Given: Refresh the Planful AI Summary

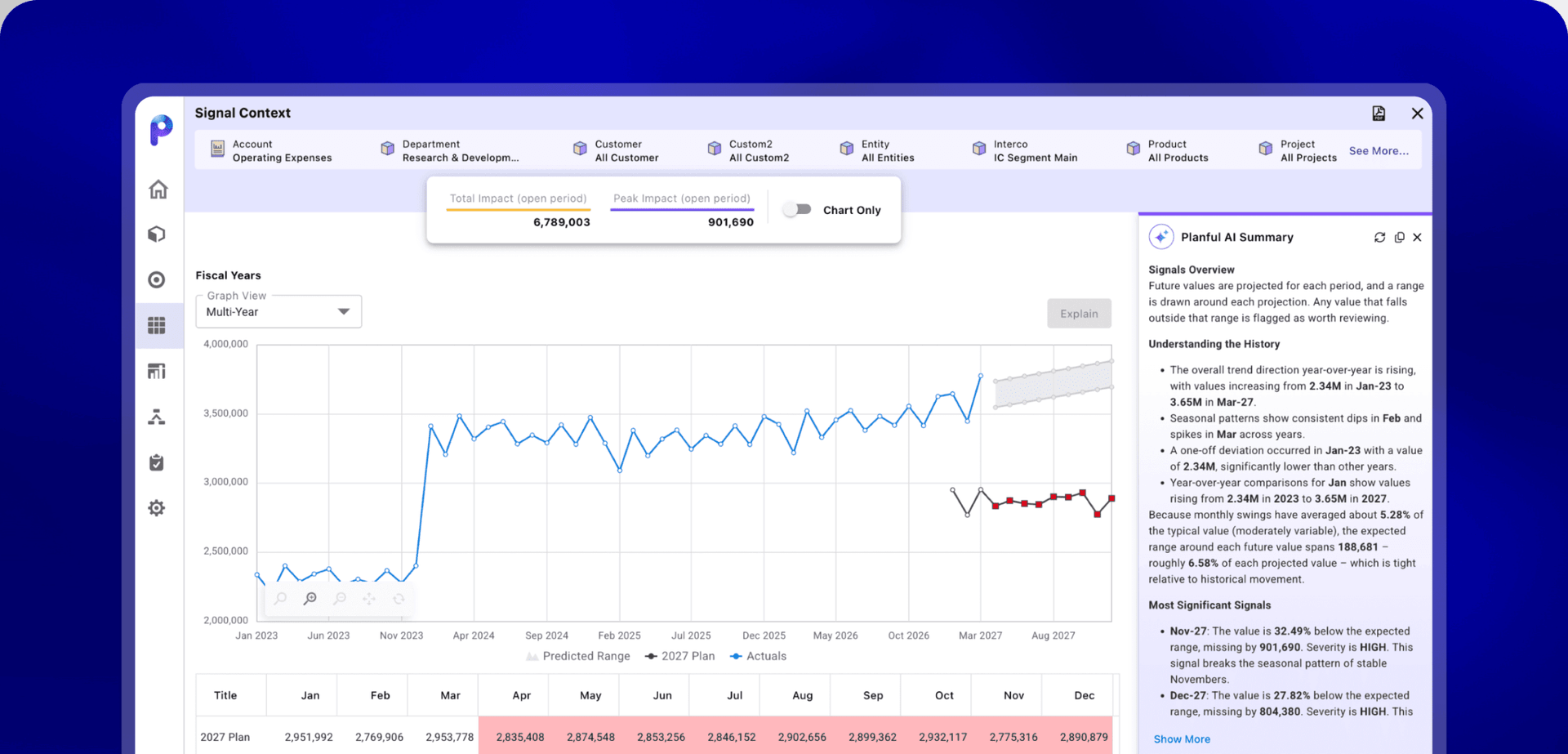Looking at the screenshot, I should [1379, 238].
